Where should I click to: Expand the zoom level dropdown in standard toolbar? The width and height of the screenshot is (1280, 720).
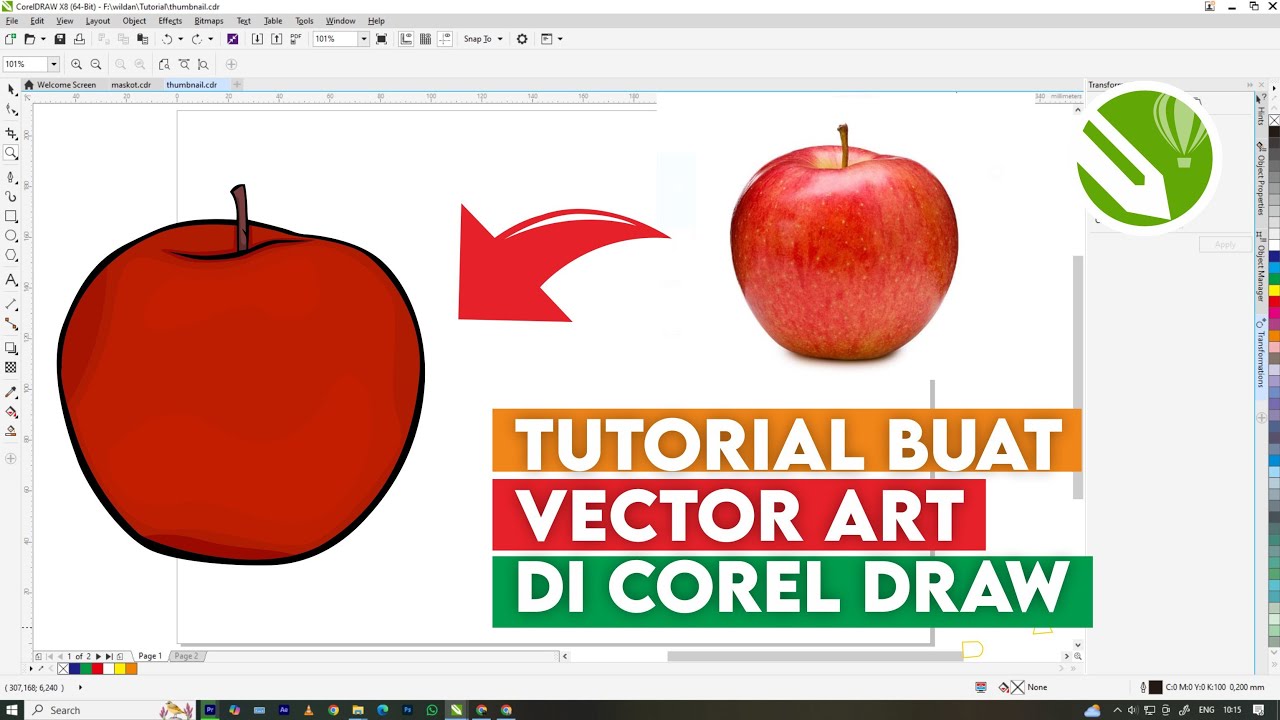363,39
